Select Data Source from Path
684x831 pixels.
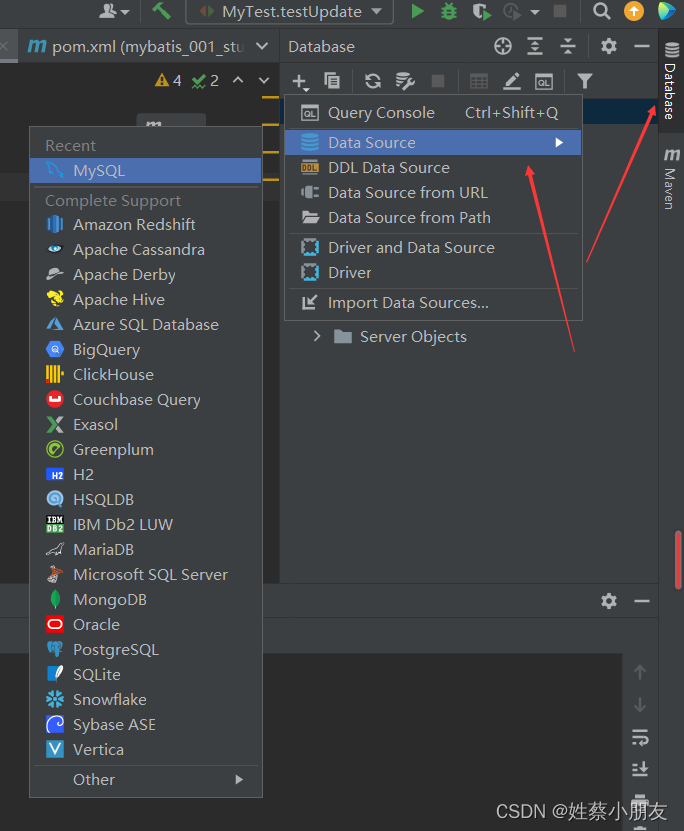point(433,217)
